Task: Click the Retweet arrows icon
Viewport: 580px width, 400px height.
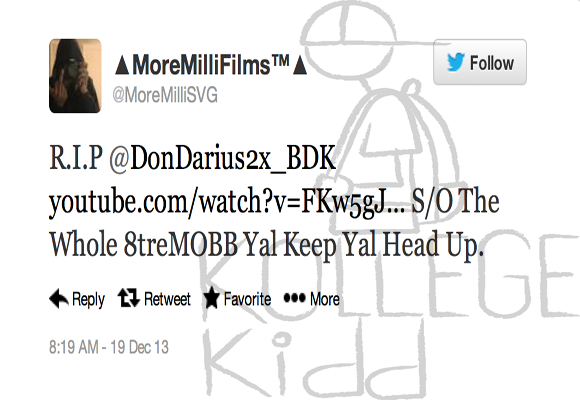Action: click(x=128, y=298)
